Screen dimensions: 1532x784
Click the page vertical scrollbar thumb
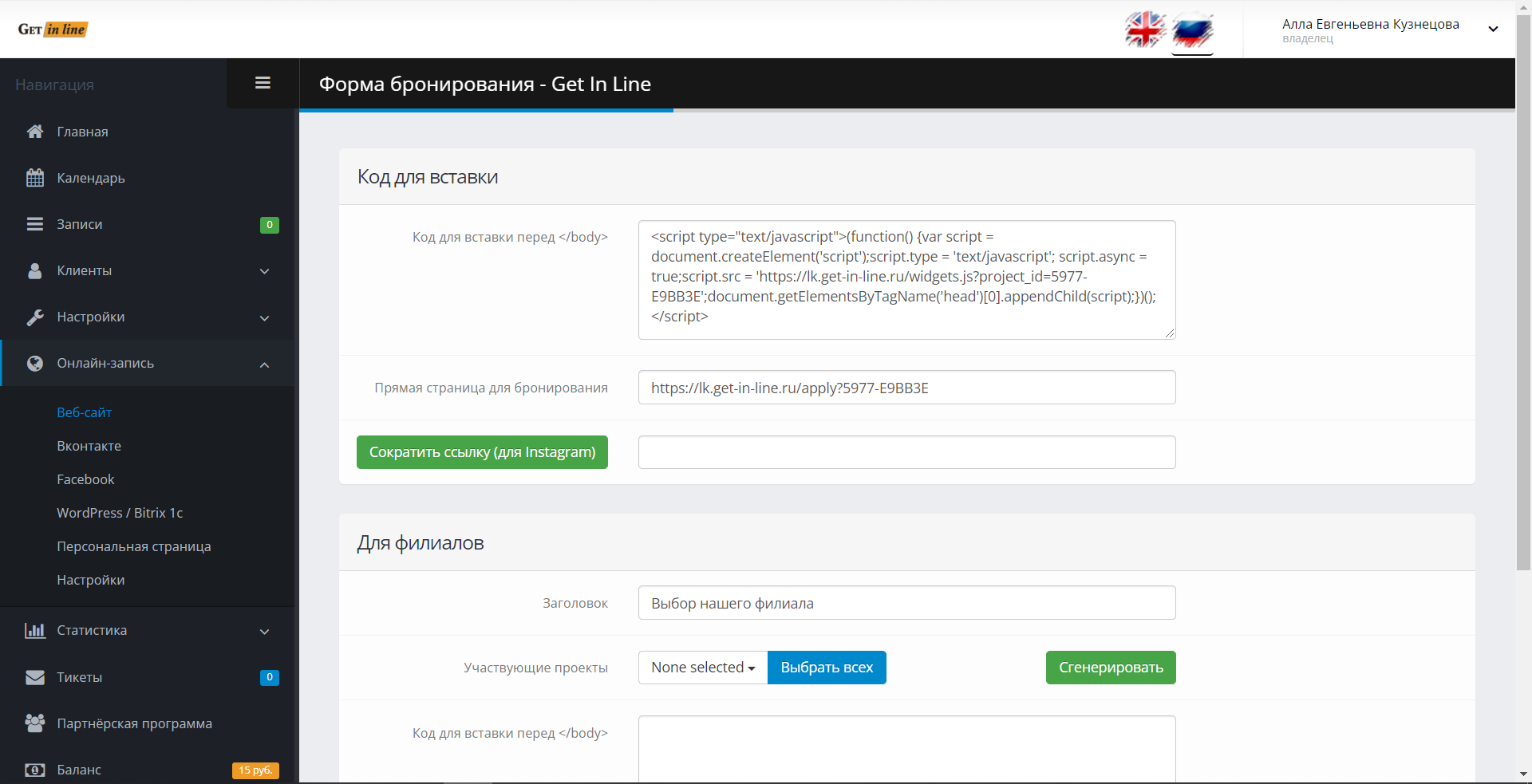(1523, 294)
